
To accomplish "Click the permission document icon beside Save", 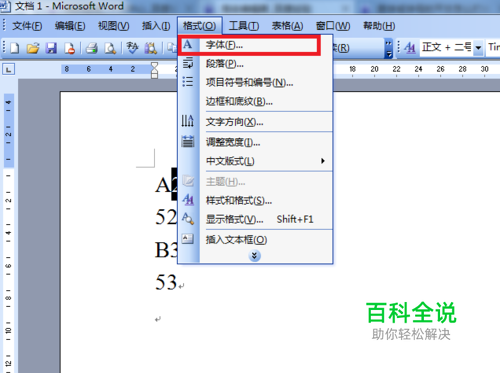I will click(x=70, y=48).
